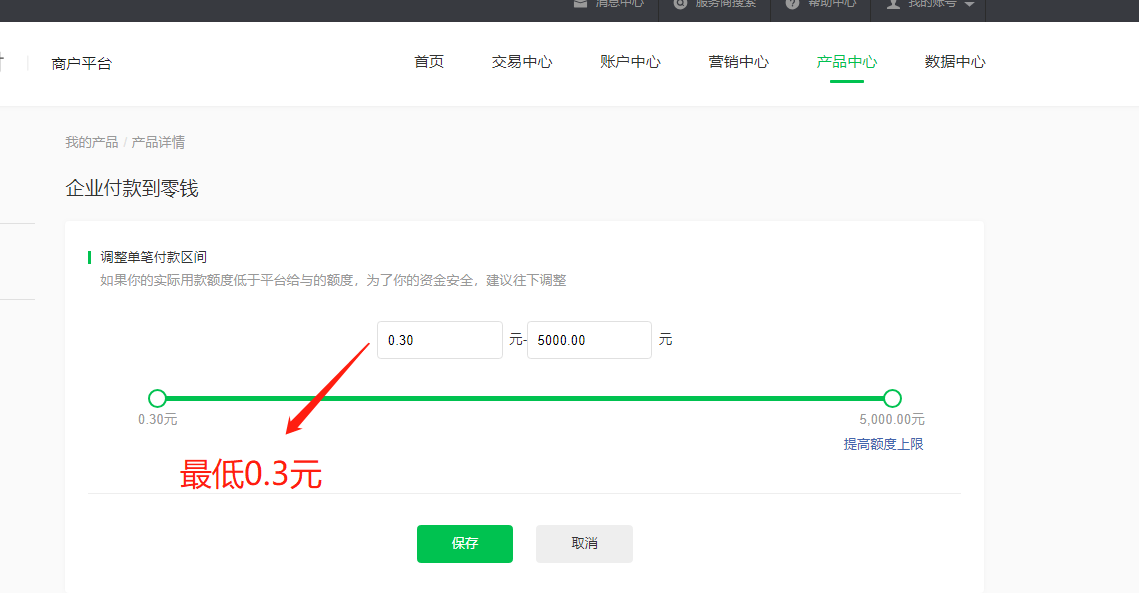The image size is (1139, 593).
Task: Go back via 我的产品 breadcrumb
Action: pos(92,142)
